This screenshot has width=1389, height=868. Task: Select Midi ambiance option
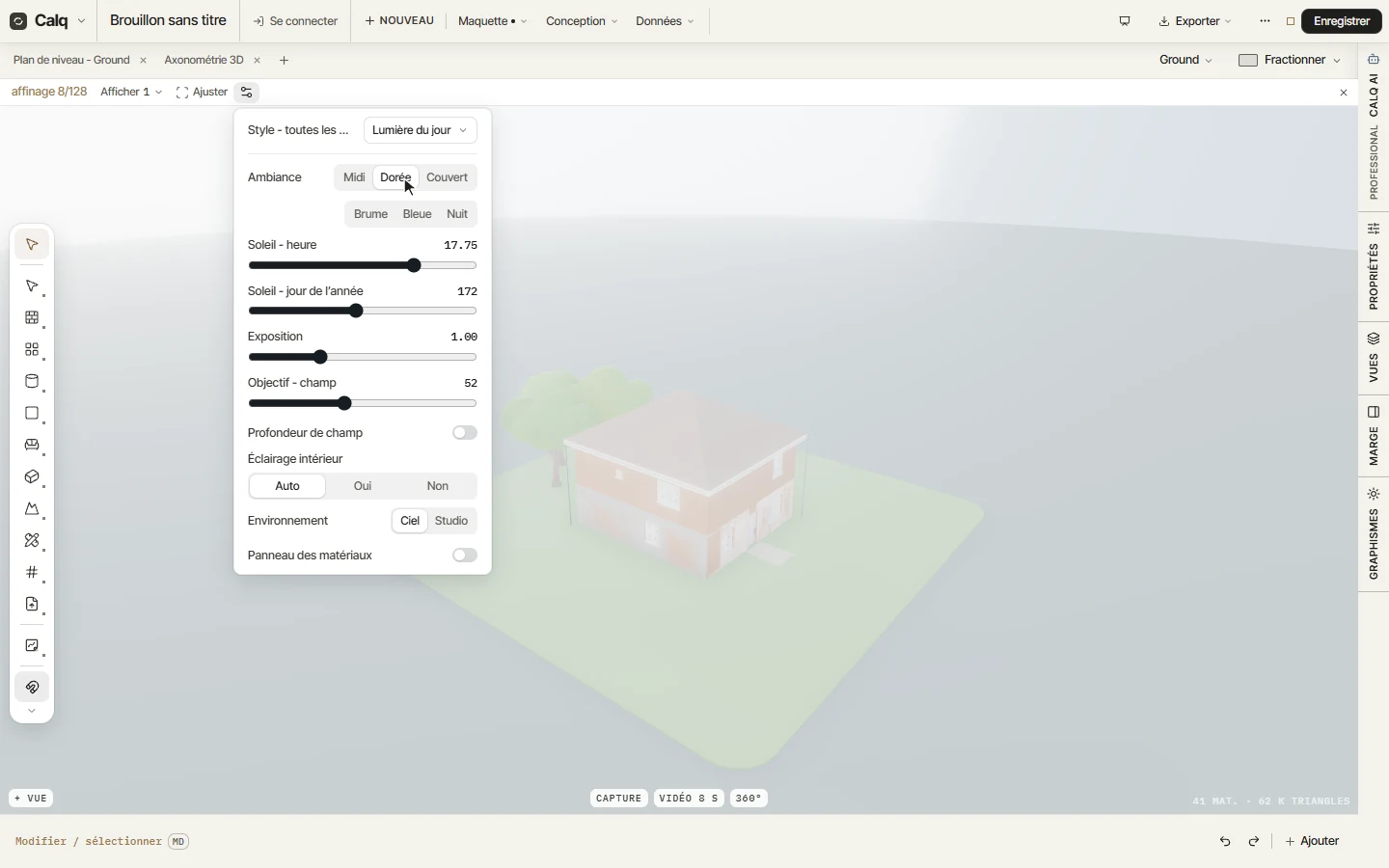tap(354, 177)
